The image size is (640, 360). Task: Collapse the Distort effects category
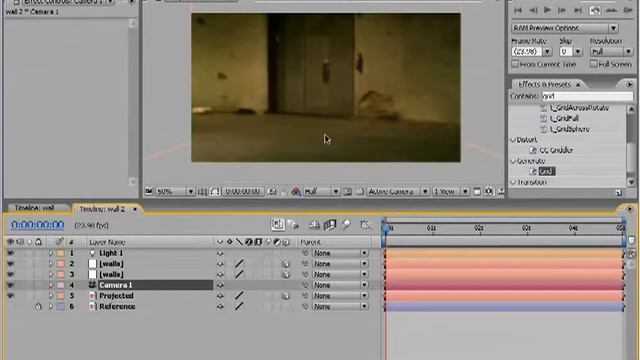513,140
